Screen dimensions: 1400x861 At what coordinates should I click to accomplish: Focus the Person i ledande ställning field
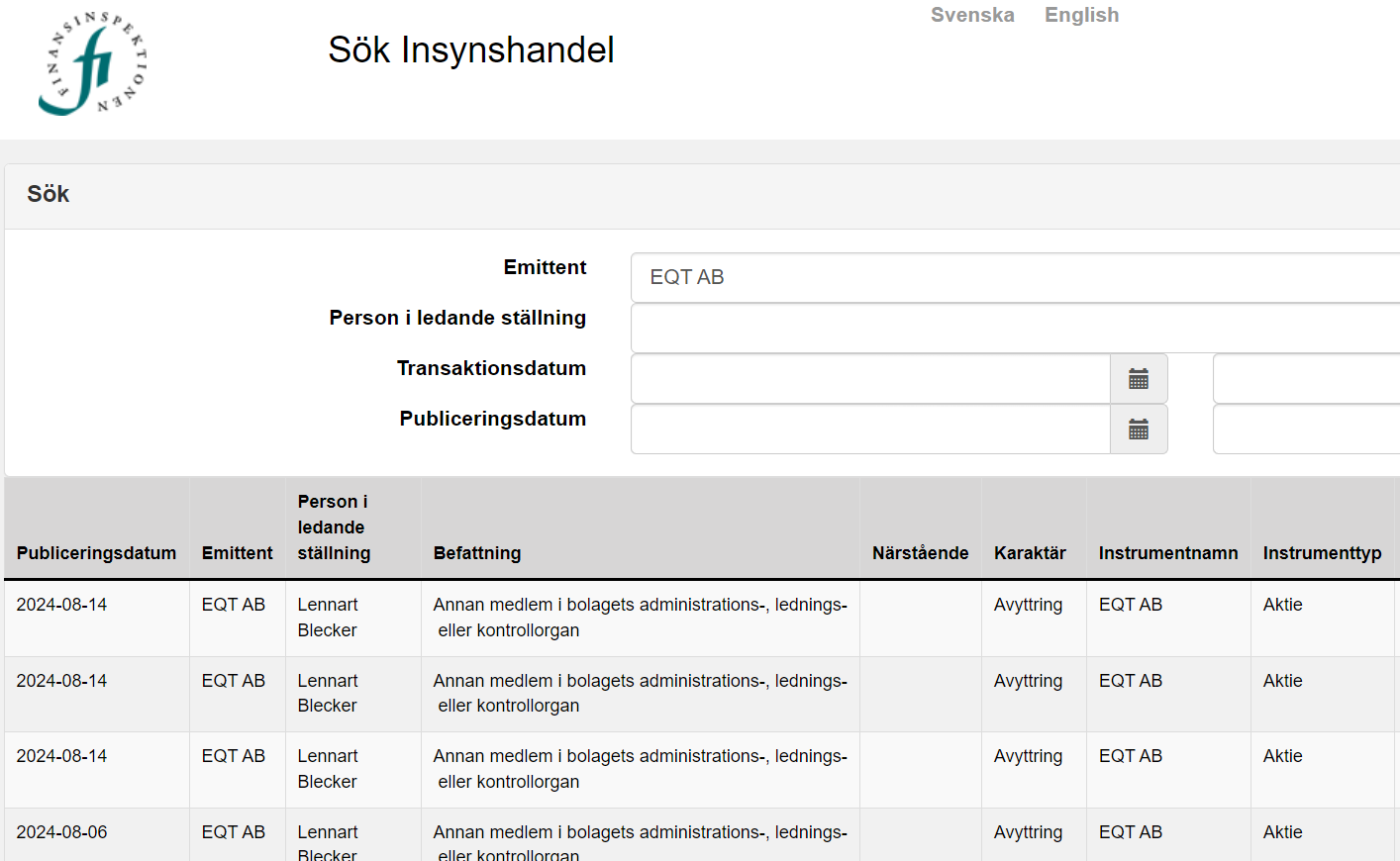(1015, 328)
